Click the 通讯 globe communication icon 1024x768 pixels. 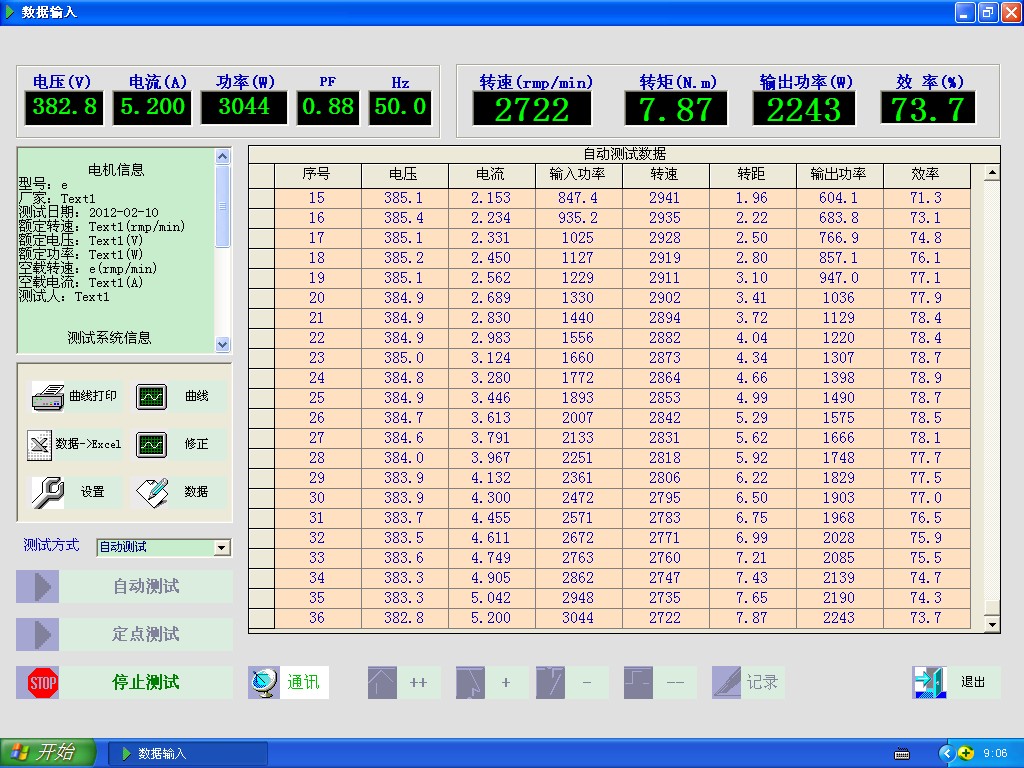[265, 682]
